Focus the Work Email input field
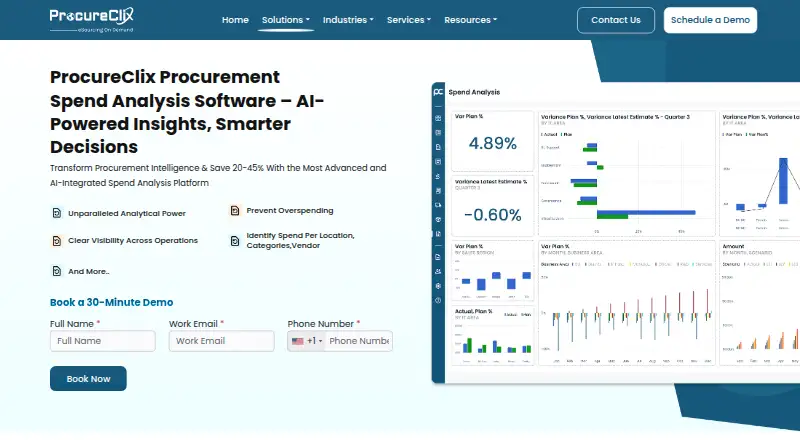The height and width of the screenshot is (440, 800). tap(221, 341)
